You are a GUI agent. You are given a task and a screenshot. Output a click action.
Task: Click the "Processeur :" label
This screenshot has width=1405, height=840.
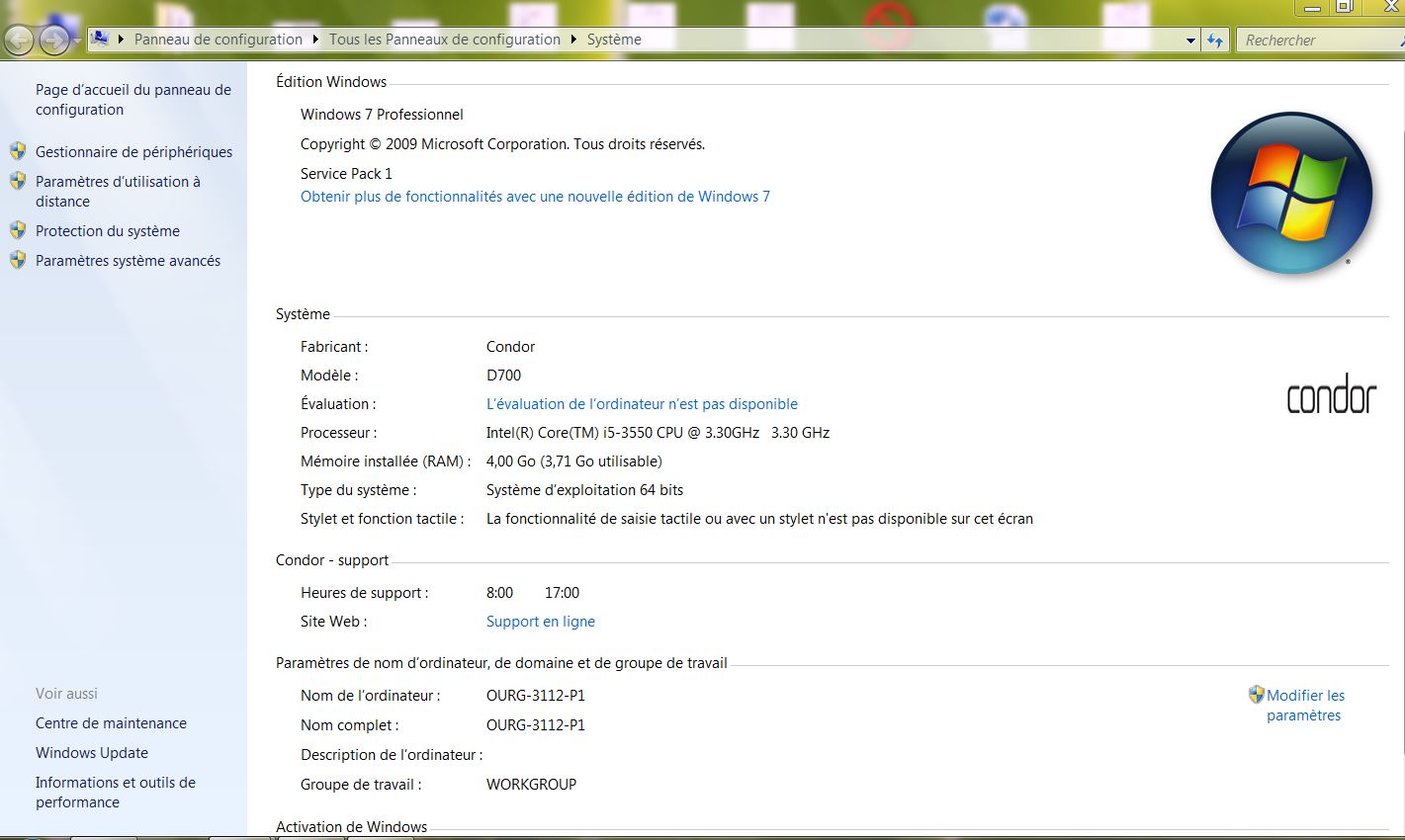(x=338, y=433)
